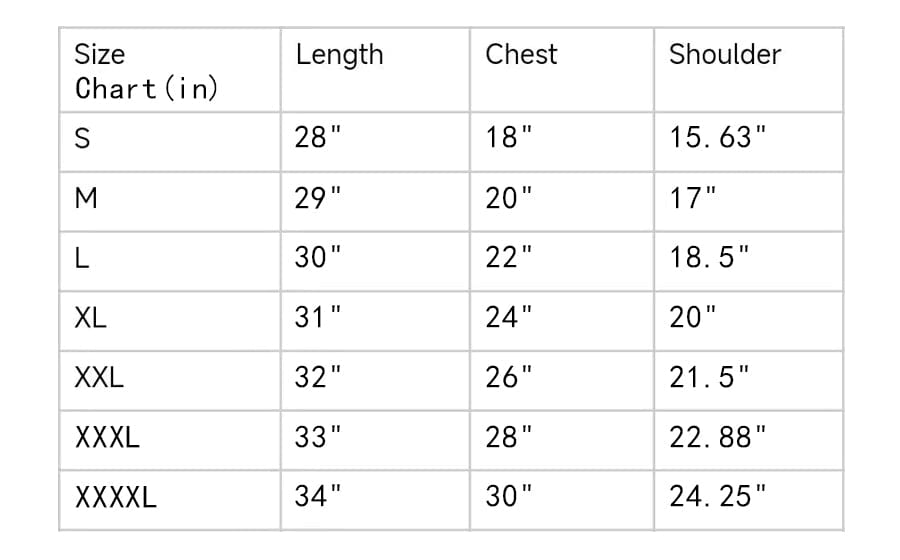The width and height of the screenshot is (900, 560).
Task: Click the 26" chest cell for XXL
Action: tap(510, 378)
